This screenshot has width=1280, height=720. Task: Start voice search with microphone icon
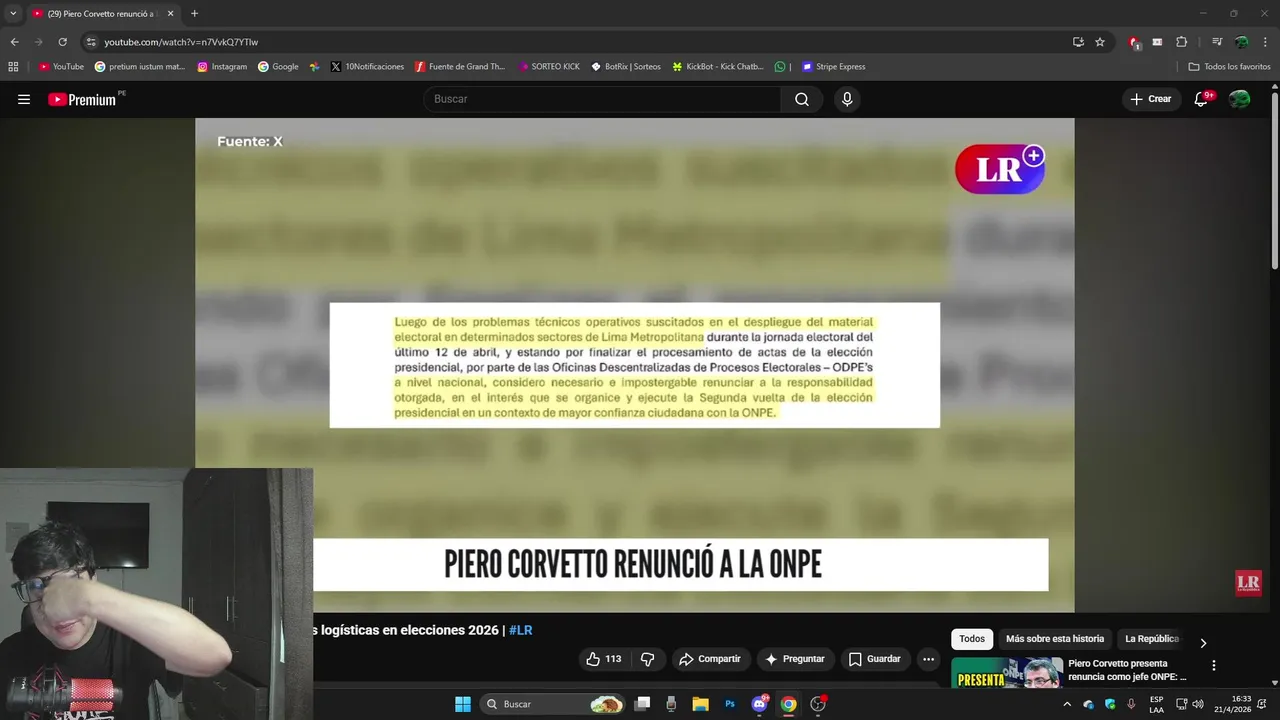(847, 99)
